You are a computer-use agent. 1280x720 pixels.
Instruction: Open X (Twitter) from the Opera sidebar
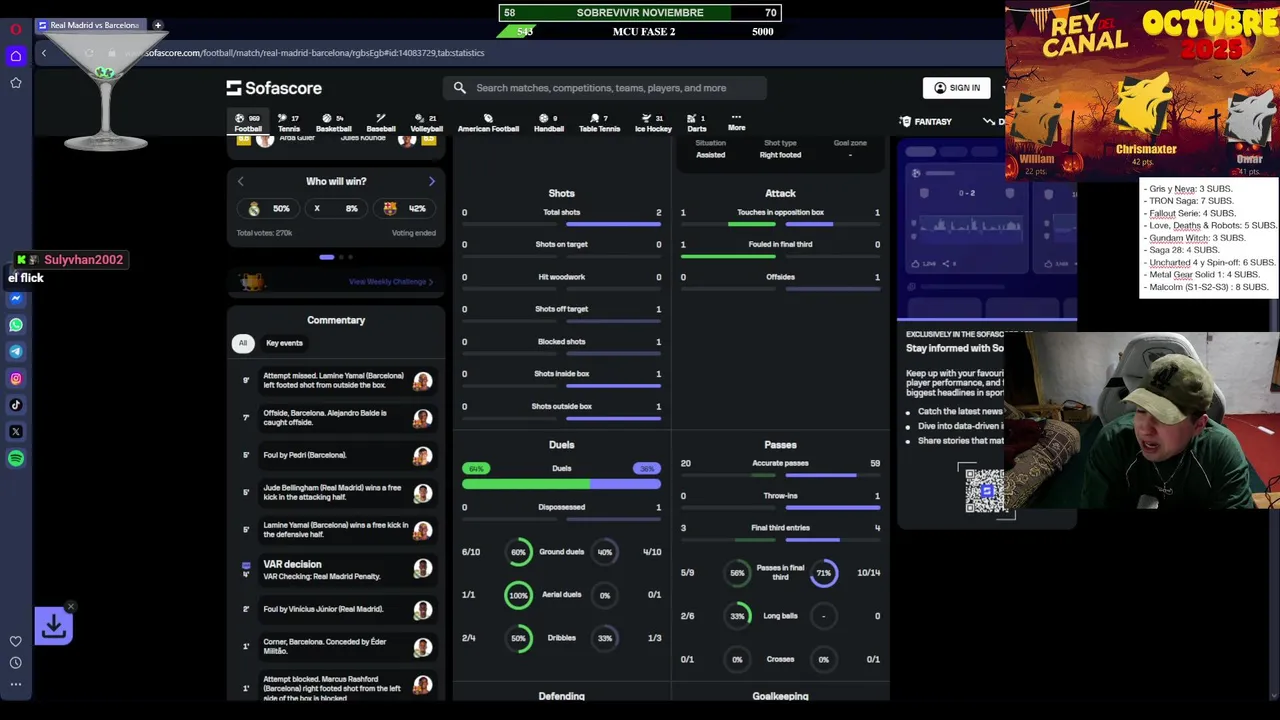[16, 432]
